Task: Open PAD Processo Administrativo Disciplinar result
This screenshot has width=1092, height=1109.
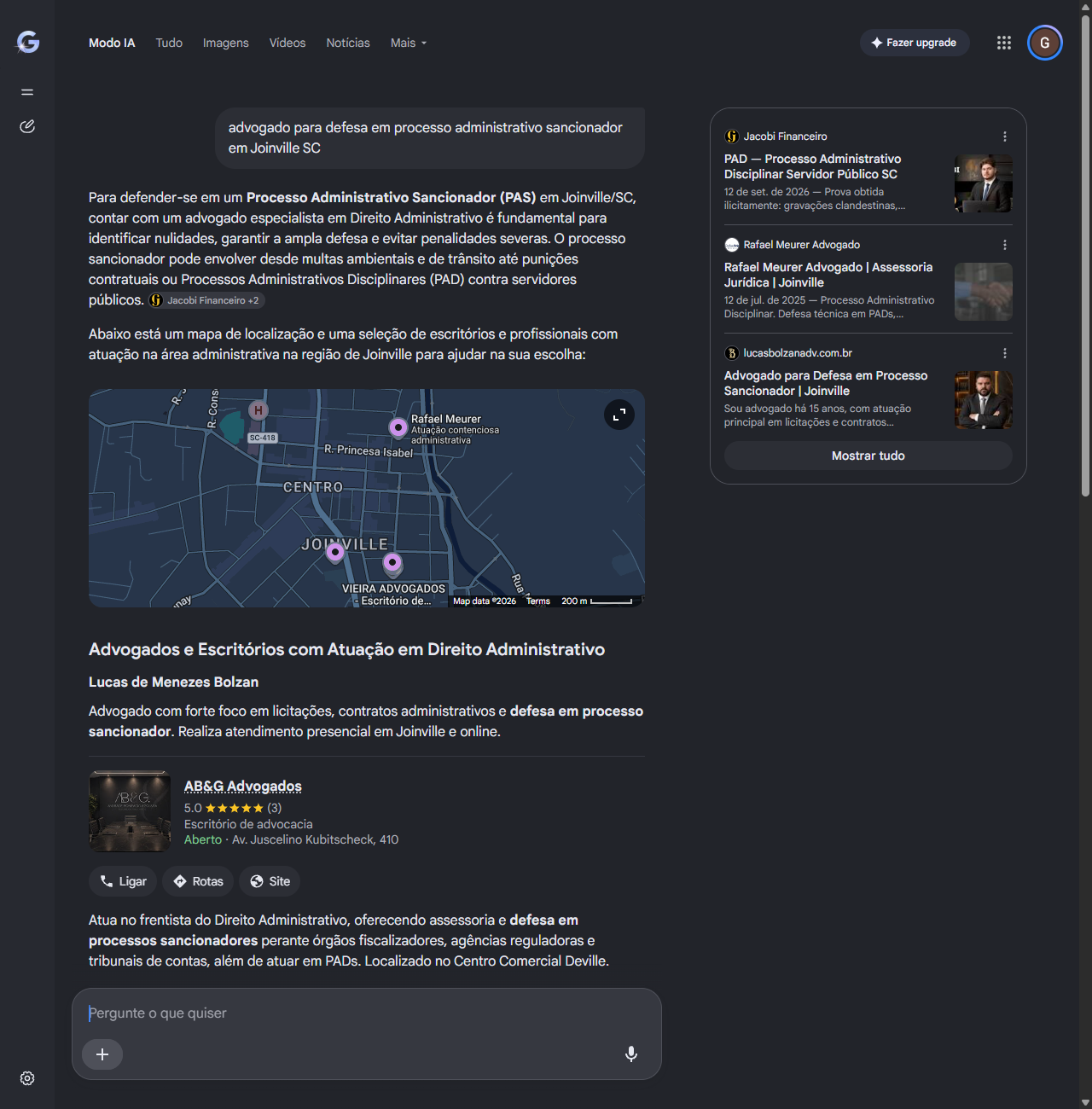Action: (812, 166)
